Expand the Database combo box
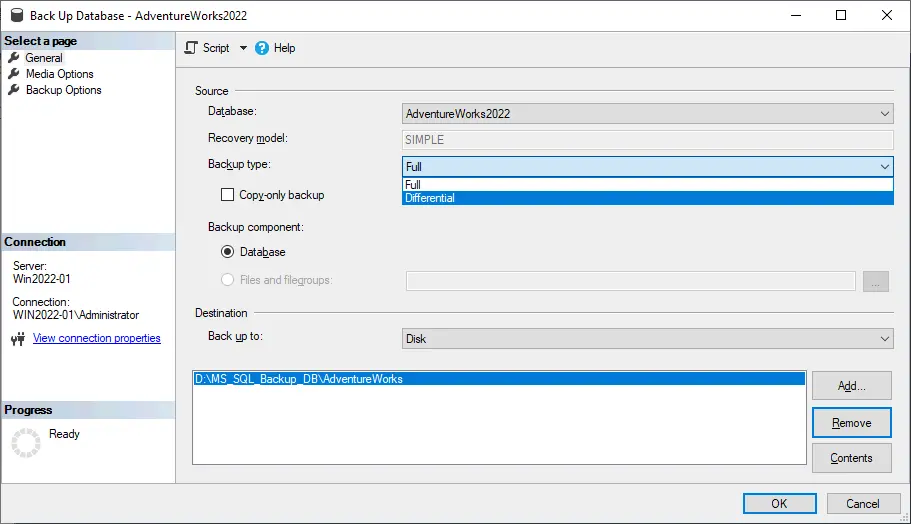 [x=648, y=114]
